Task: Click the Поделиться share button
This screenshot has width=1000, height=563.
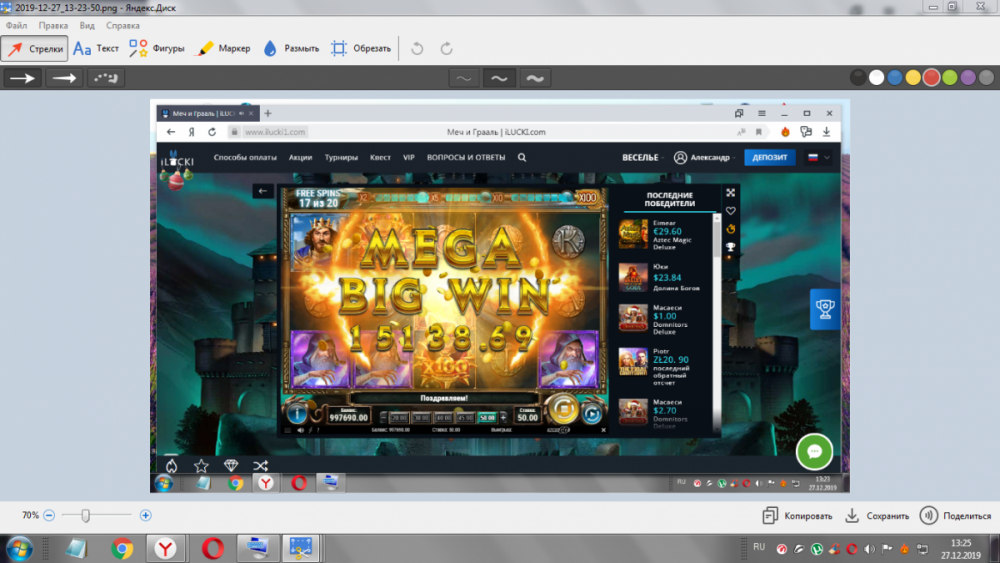Action: (x=955, y=516)
